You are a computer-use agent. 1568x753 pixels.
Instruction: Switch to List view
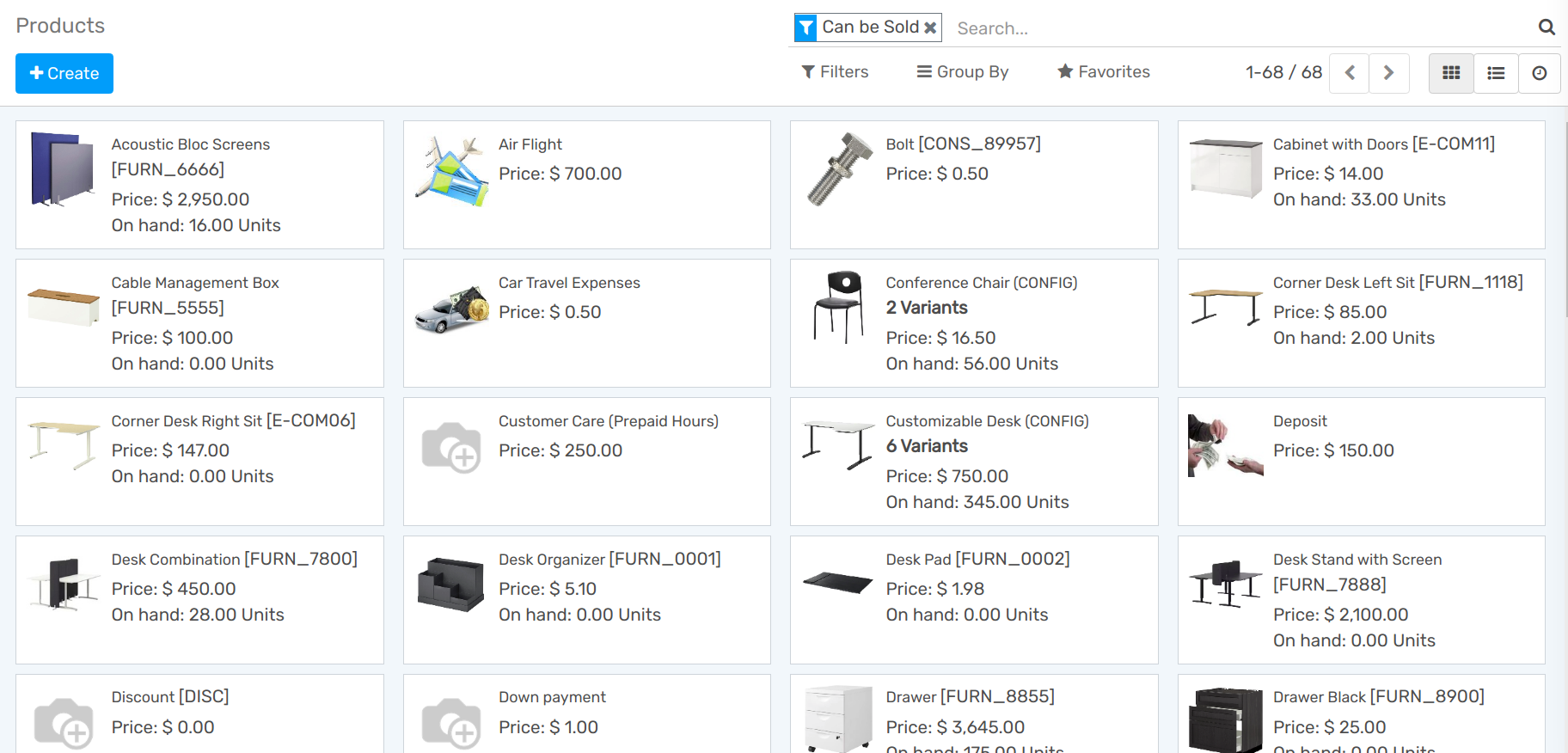[1496, 73]
